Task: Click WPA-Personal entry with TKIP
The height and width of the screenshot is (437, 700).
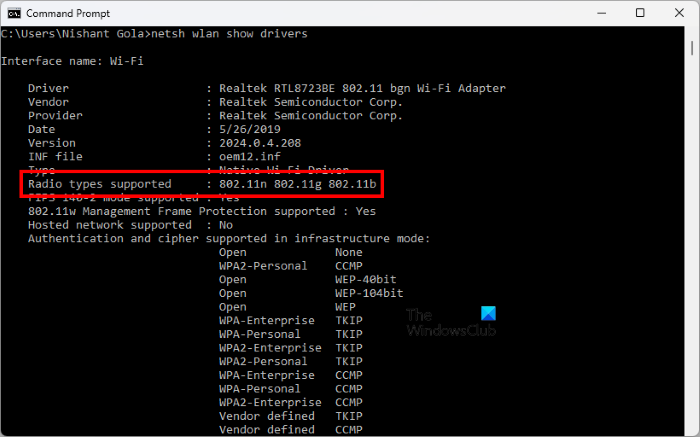Action: (259, 334)
